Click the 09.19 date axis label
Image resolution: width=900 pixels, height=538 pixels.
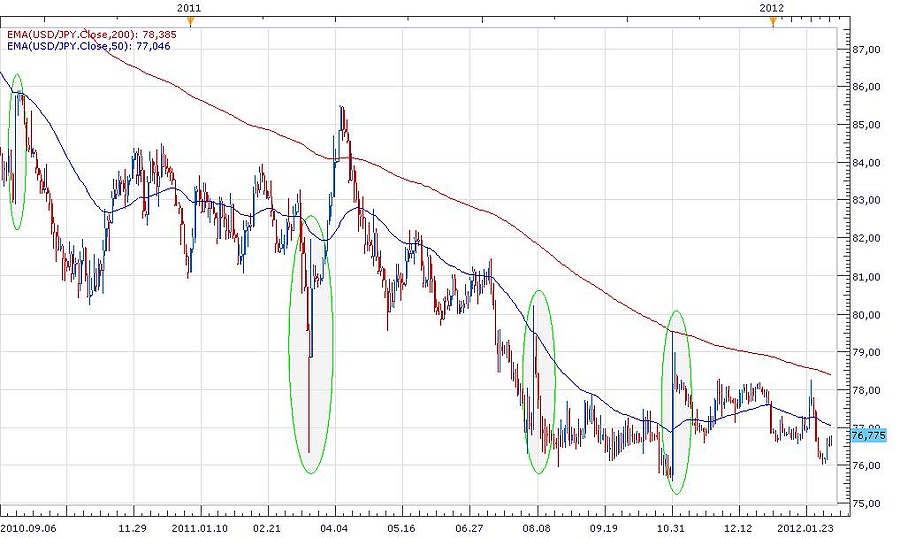(x=603, y=524)
